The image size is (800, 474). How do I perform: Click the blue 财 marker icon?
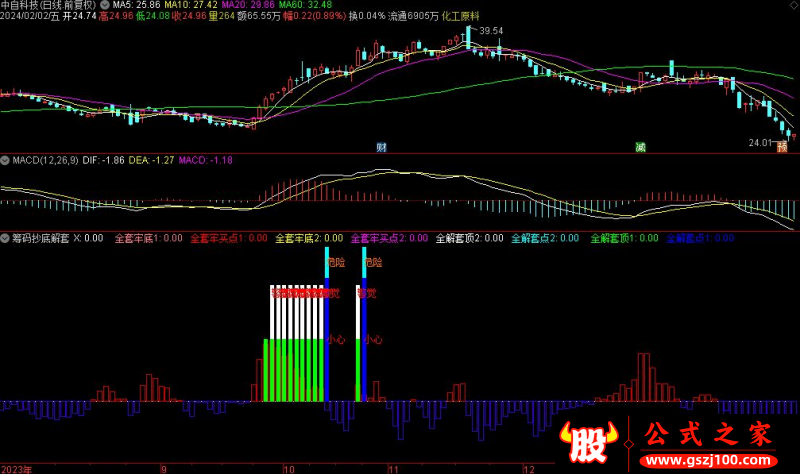[381, 147]
